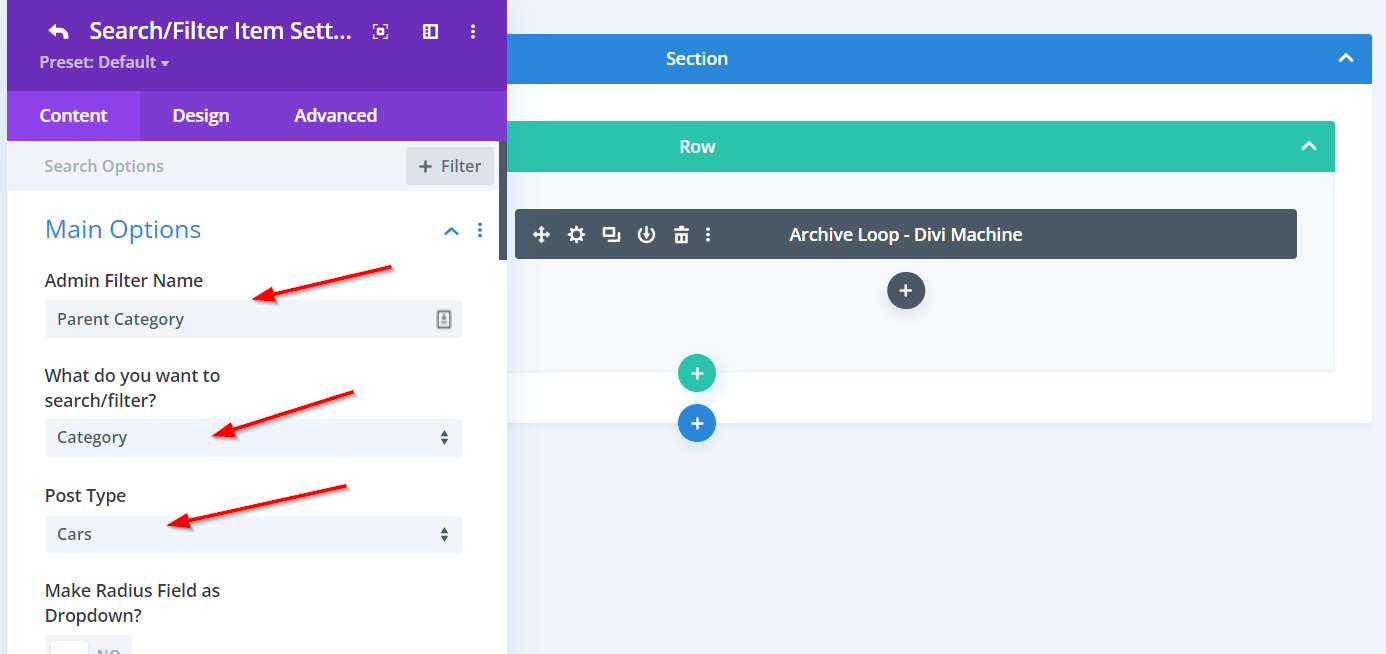Viewport: 1386px width, 654px height.
Task: Switch to the Advanced tab
Action: (x=335, y=116)
